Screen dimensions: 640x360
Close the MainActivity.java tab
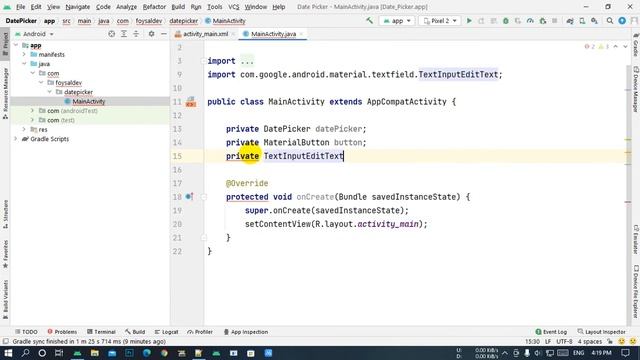point(301,34)
